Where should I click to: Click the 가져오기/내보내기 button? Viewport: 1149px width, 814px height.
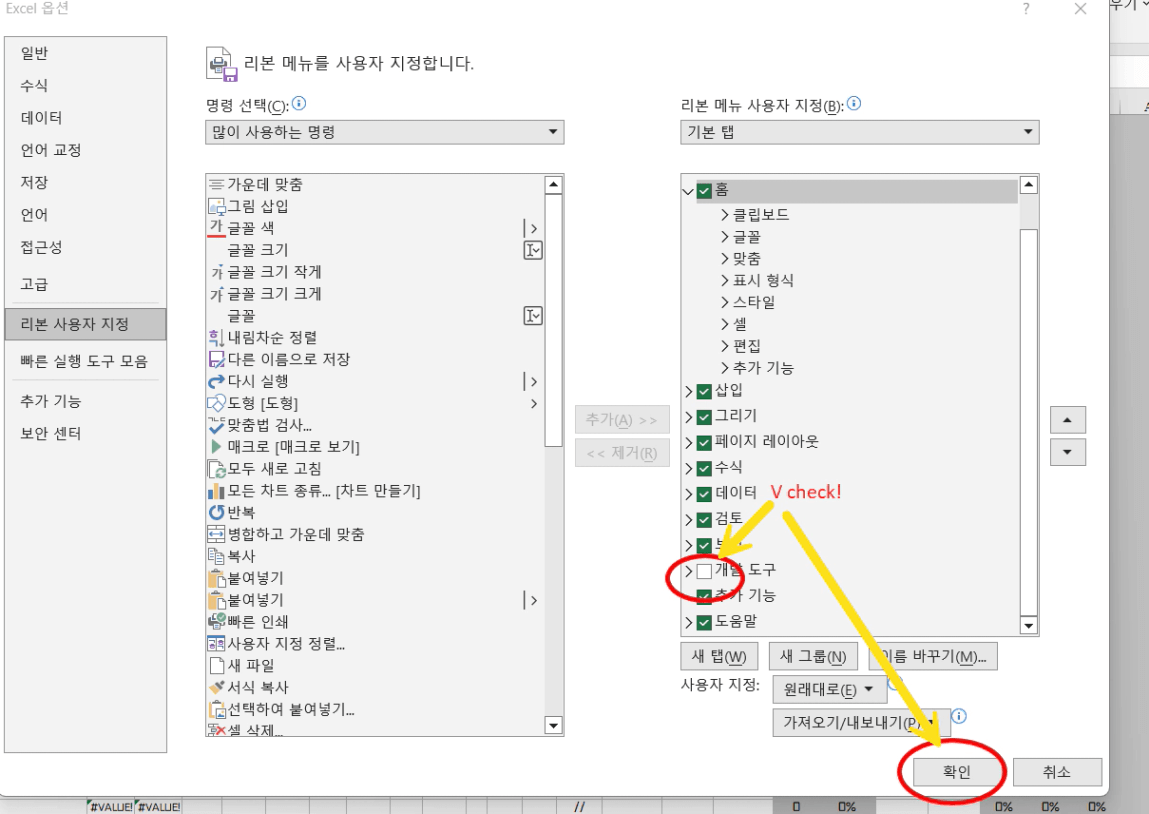click(x=862, y=722)
